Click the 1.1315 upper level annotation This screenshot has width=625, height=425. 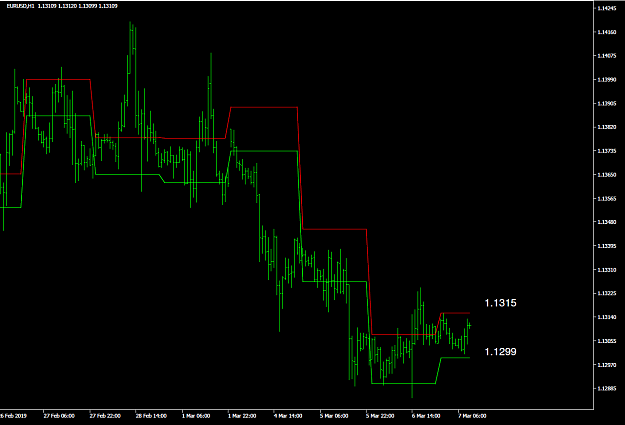500,303
